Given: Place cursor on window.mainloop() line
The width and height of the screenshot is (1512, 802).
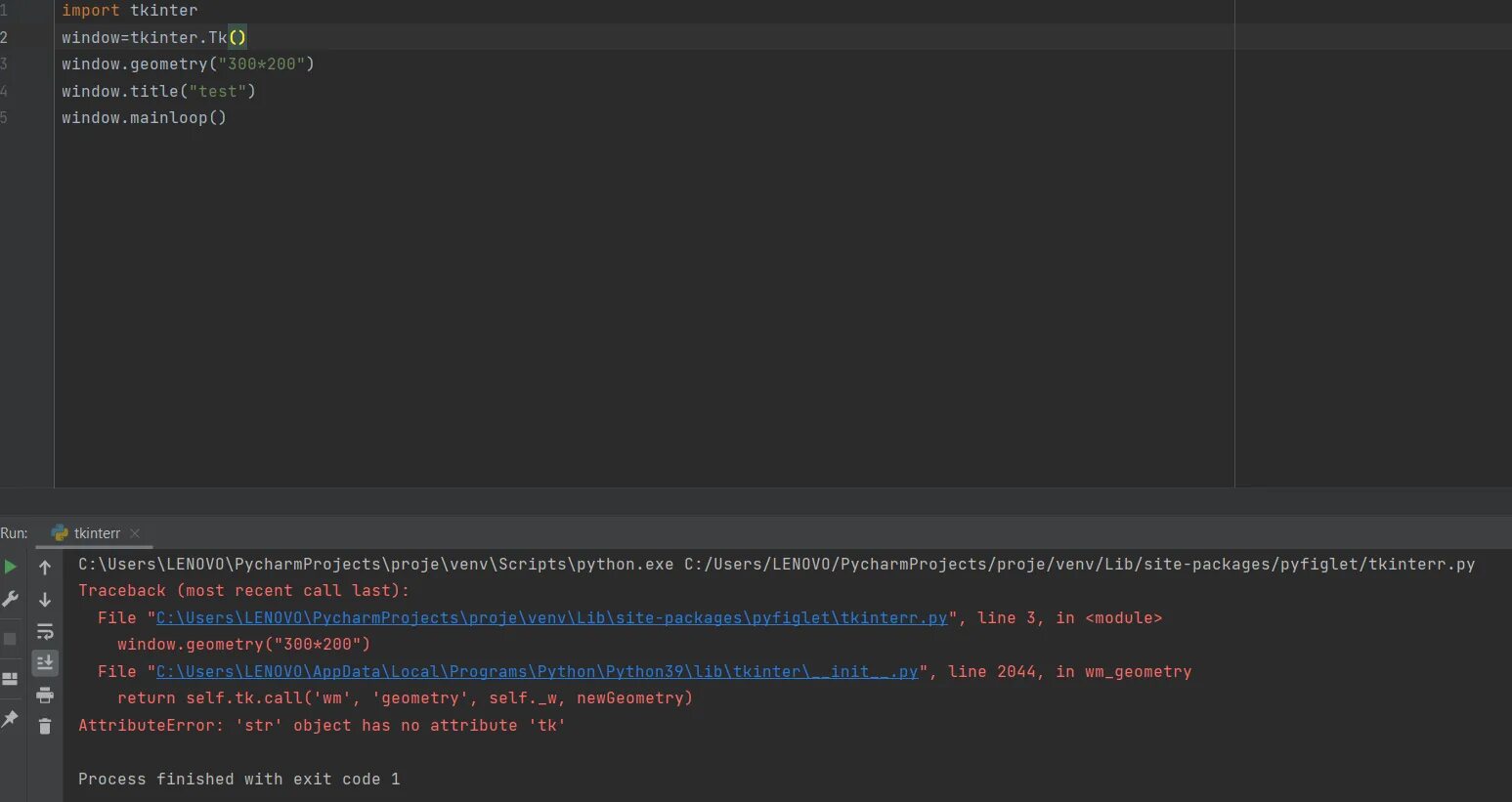Looking at the screenshot, I should (x=144, y=118).
